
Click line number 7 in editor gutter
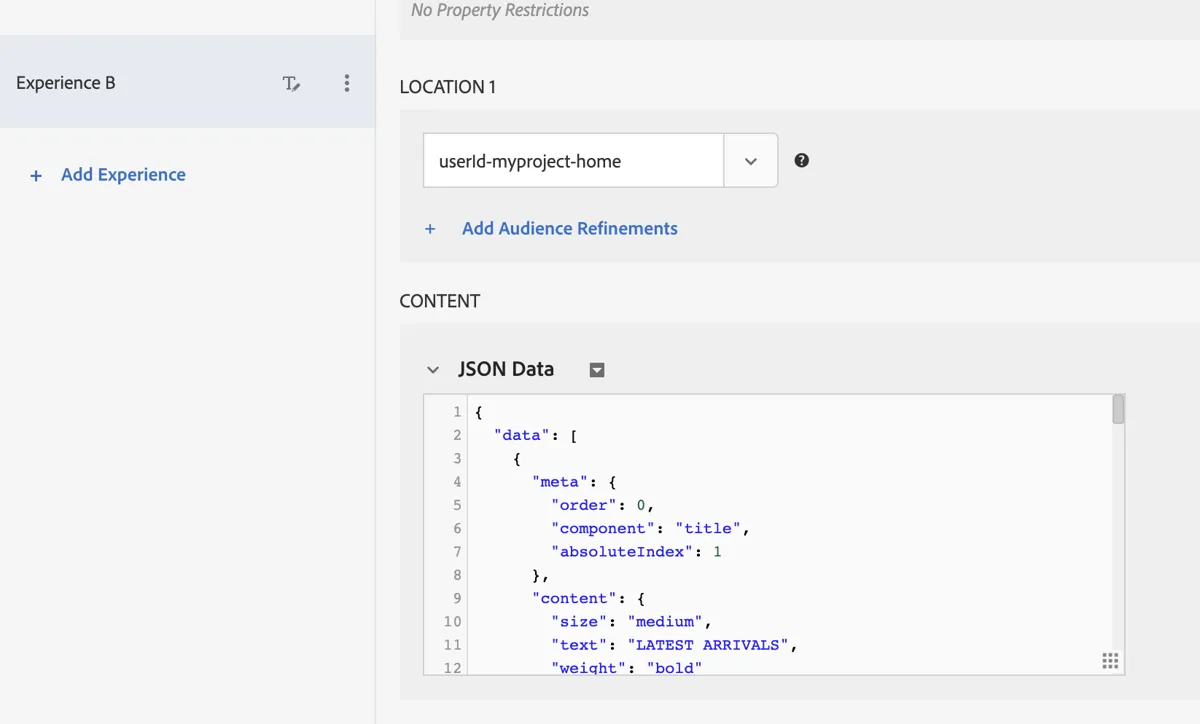[x=457, y=552]
